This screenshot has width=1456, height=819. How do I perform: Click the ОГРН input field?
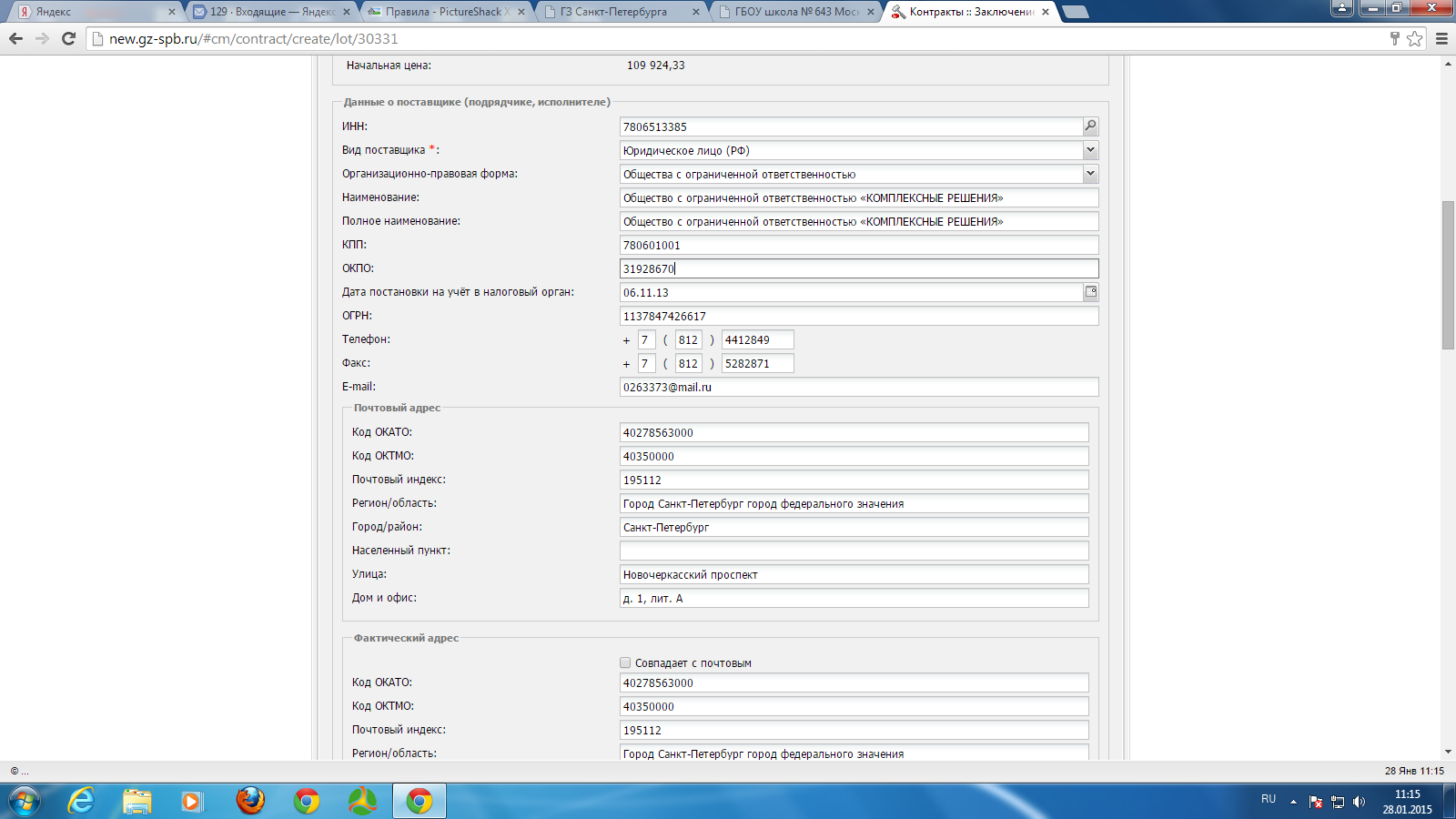(x=859, y=316)
